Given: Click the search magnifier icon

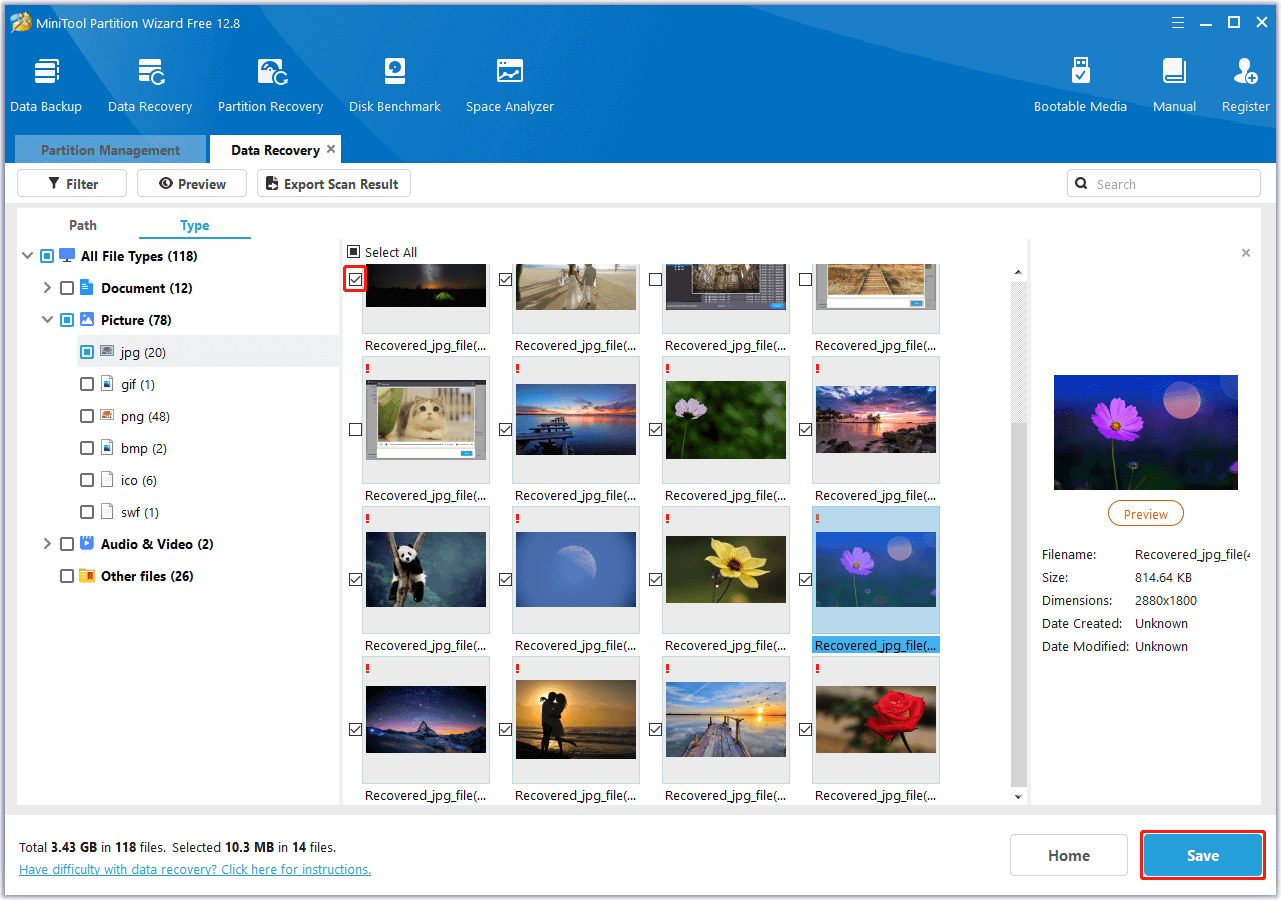Looking at the screenshot, I should click(x=1082, y=184).
